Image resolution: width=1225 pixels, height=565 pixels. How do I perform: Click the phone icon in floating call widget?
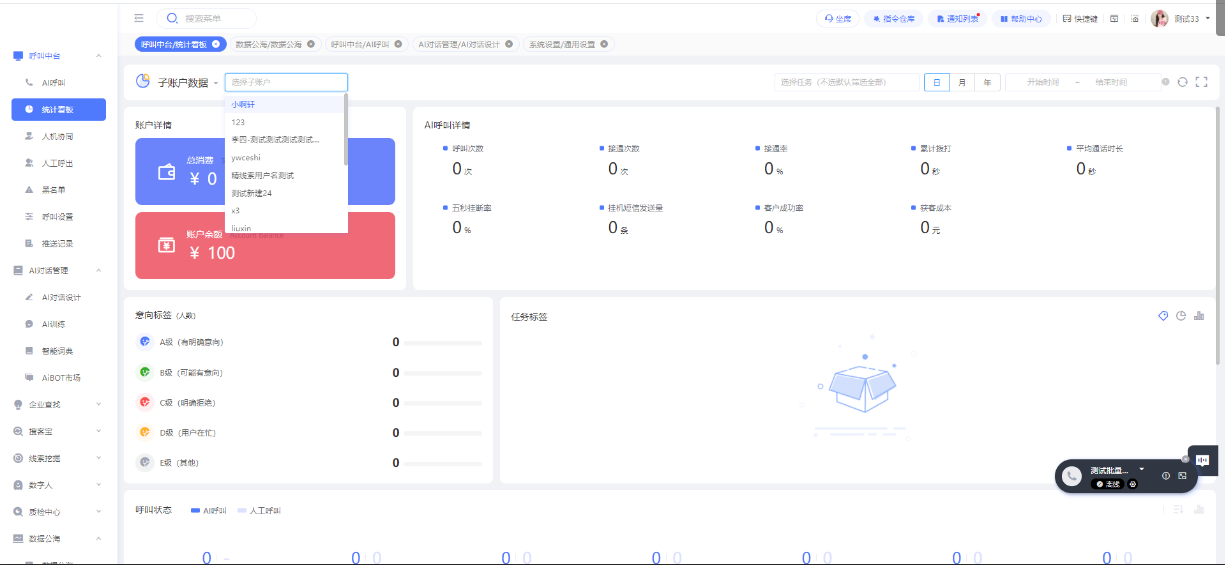tap(1072, 476)
